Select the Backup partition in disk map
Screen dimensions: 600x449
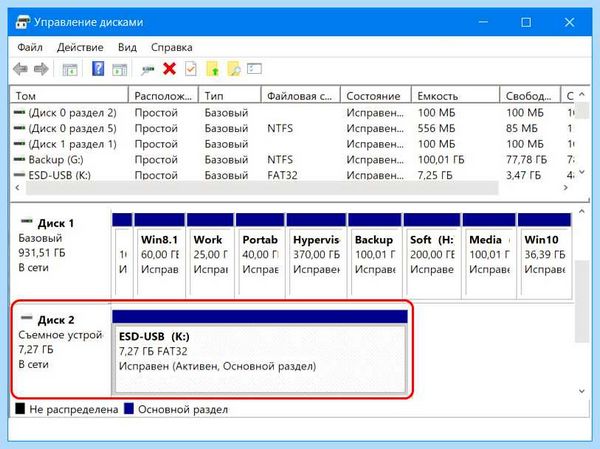click(x=375, y=256)
